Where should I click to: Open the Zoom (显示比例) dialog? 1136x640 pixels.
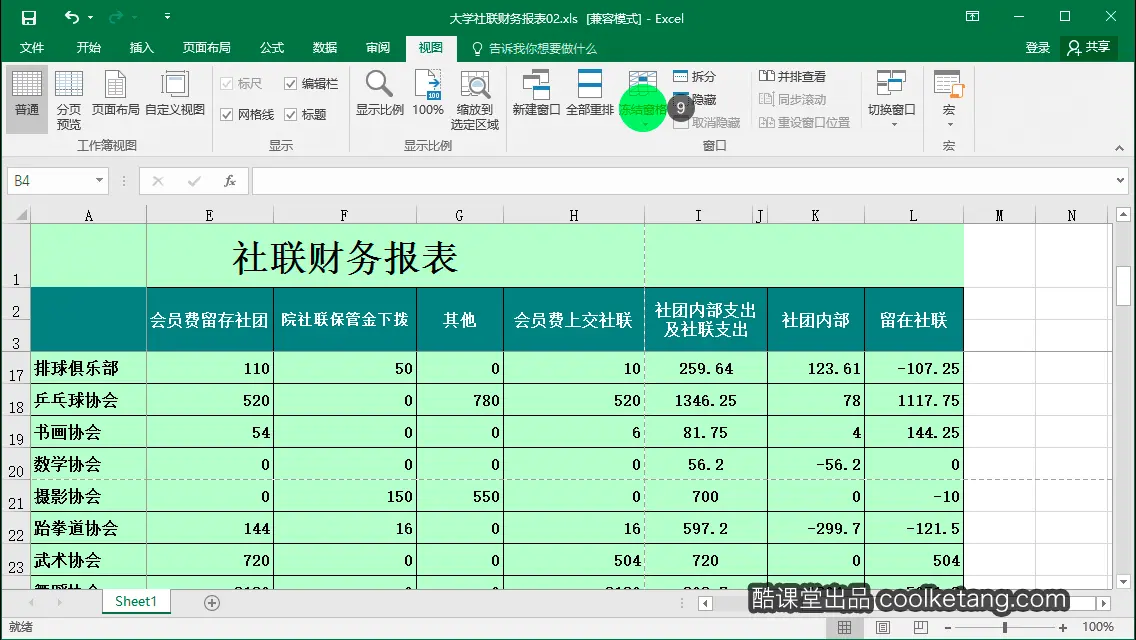380,93
